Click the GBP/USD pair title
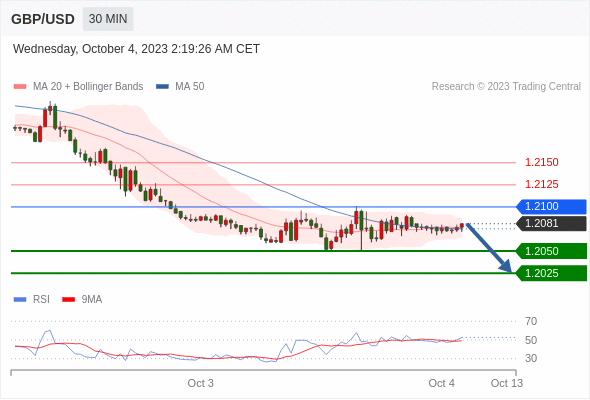The width and height of the screenshot is (590, 400). tap(43, 19)
